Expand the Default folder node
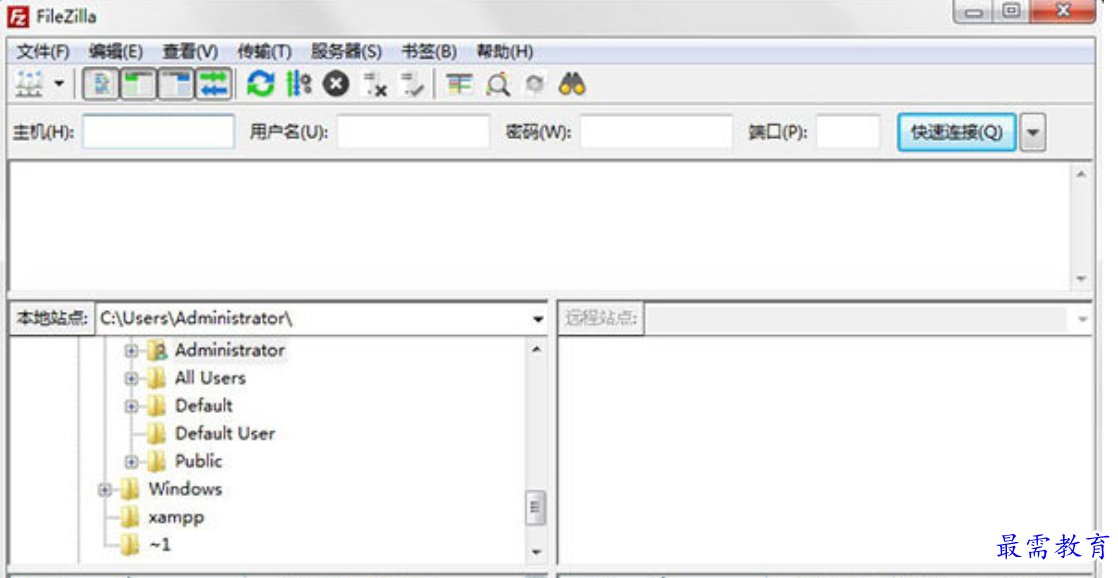Viewport: 1118px width, 578px height. (131, 406)
